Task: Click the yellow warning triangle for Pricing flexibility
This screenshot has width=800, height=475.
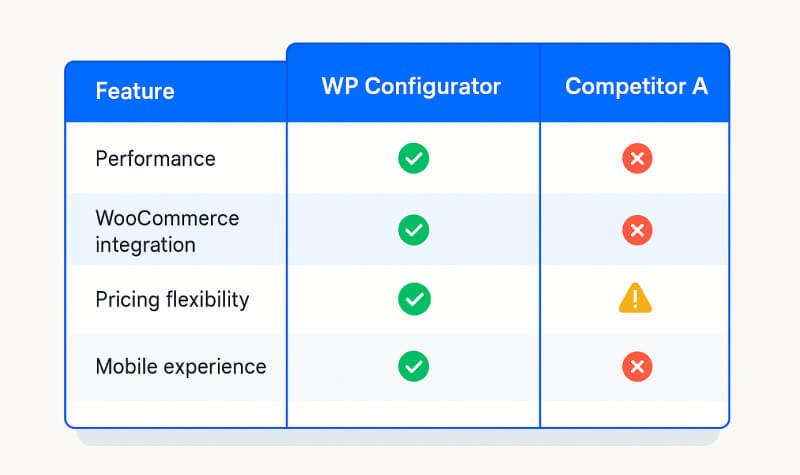Action: point(636,297)
